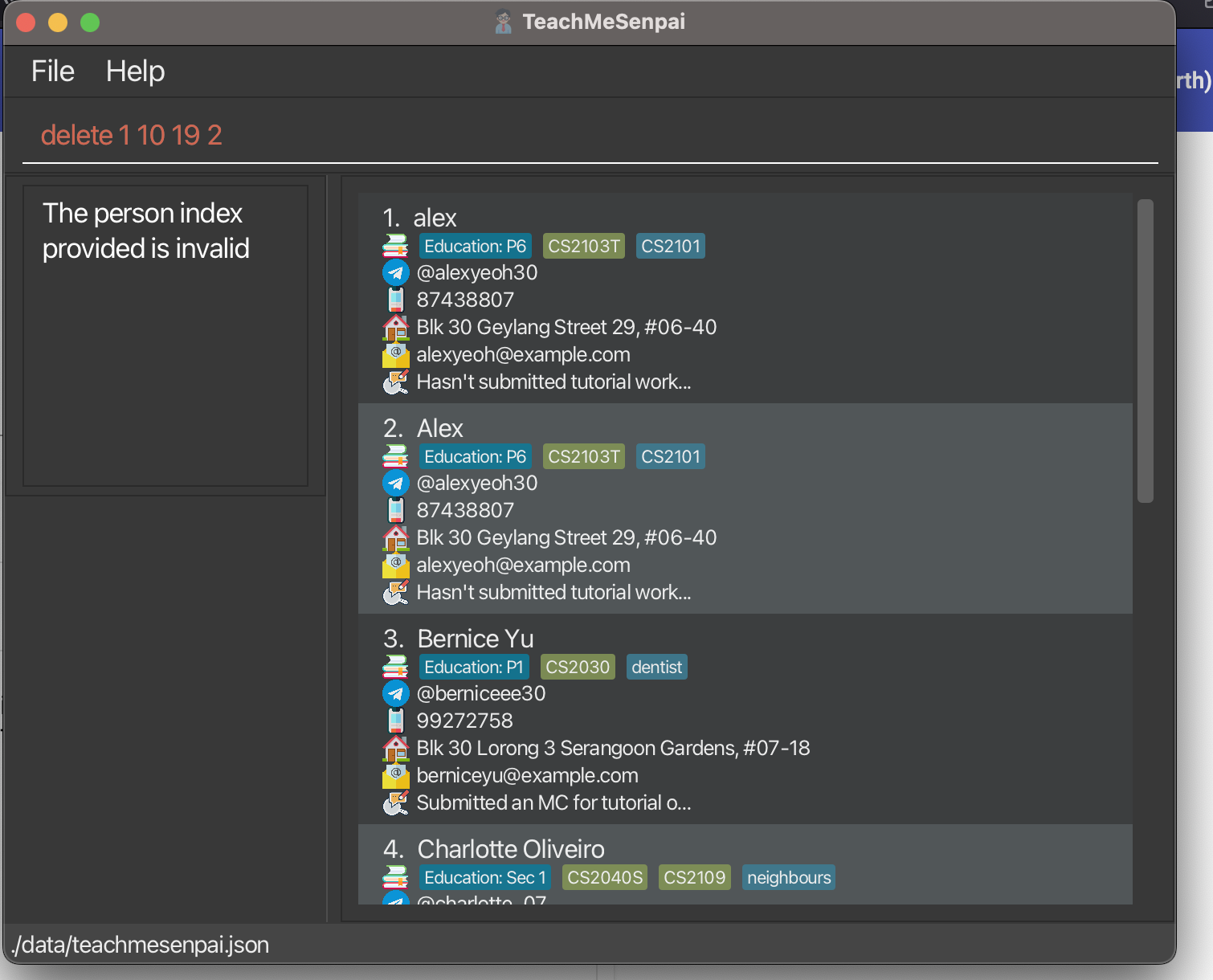Click phone 87438807 on card 2
The image size is (1213, 980).
click(465, 510)
